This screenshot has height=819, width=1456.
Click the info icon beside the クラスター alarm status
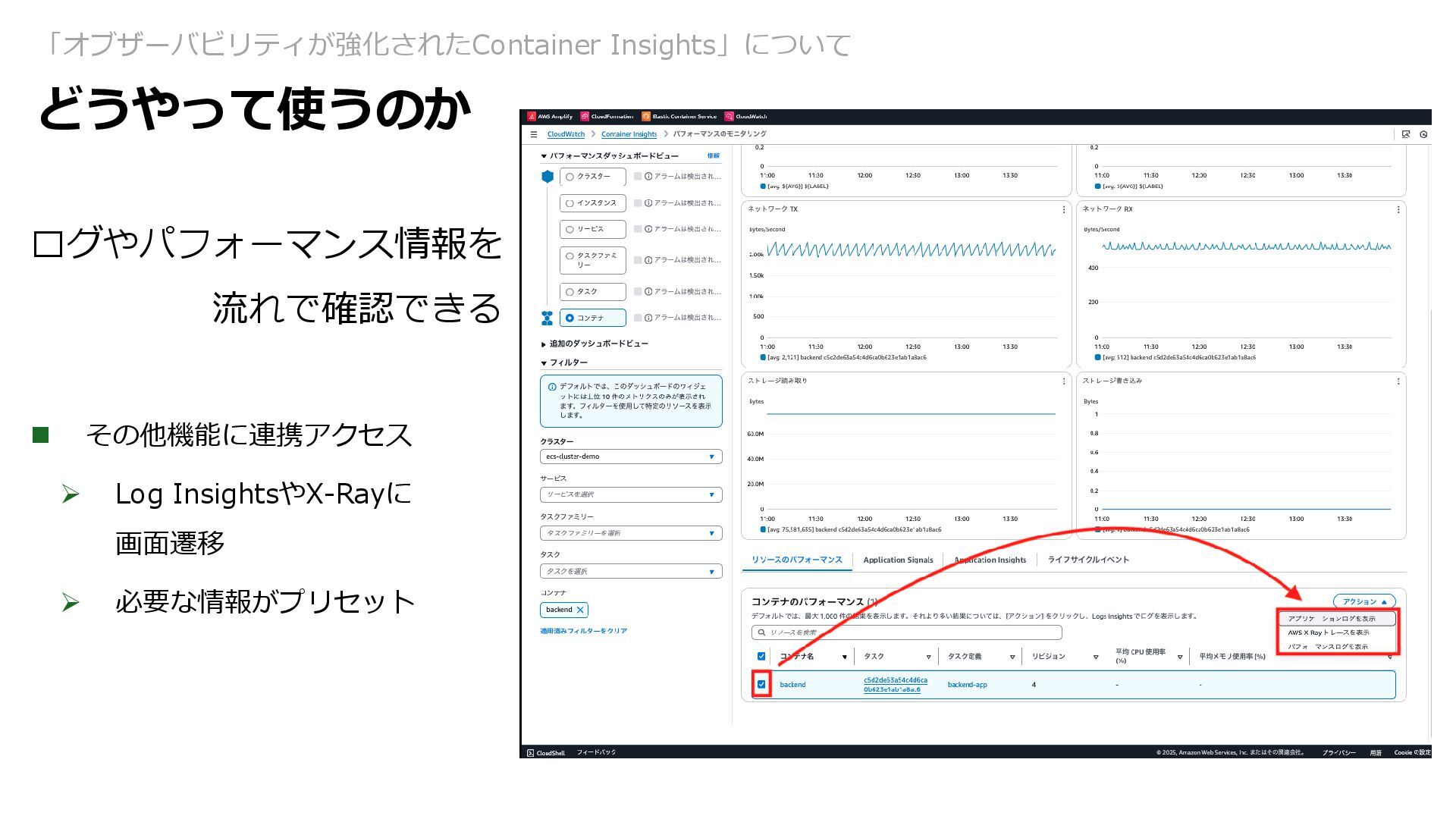point(648,177)
